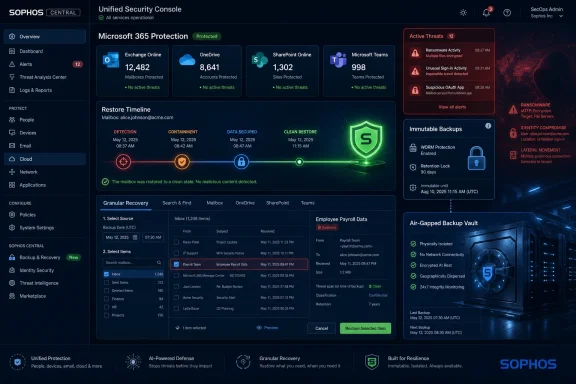
Task: Click the Exchange Online Outlook icon
Action: [x=111, y=60]
